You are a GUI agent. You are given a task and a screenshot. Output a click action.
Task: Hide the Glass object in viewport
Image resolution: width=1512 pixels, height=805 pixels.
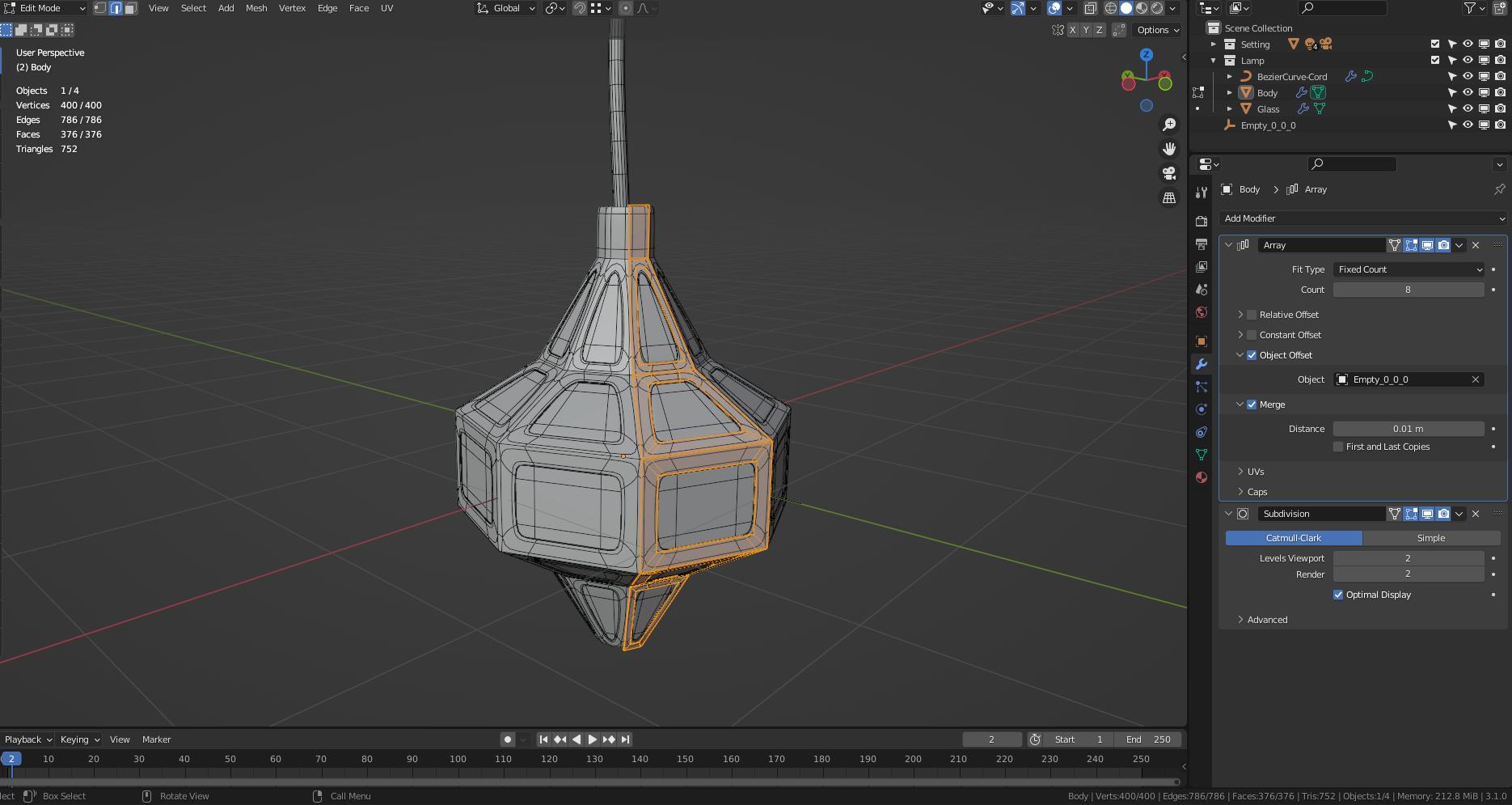click(x=1468, y=109)
